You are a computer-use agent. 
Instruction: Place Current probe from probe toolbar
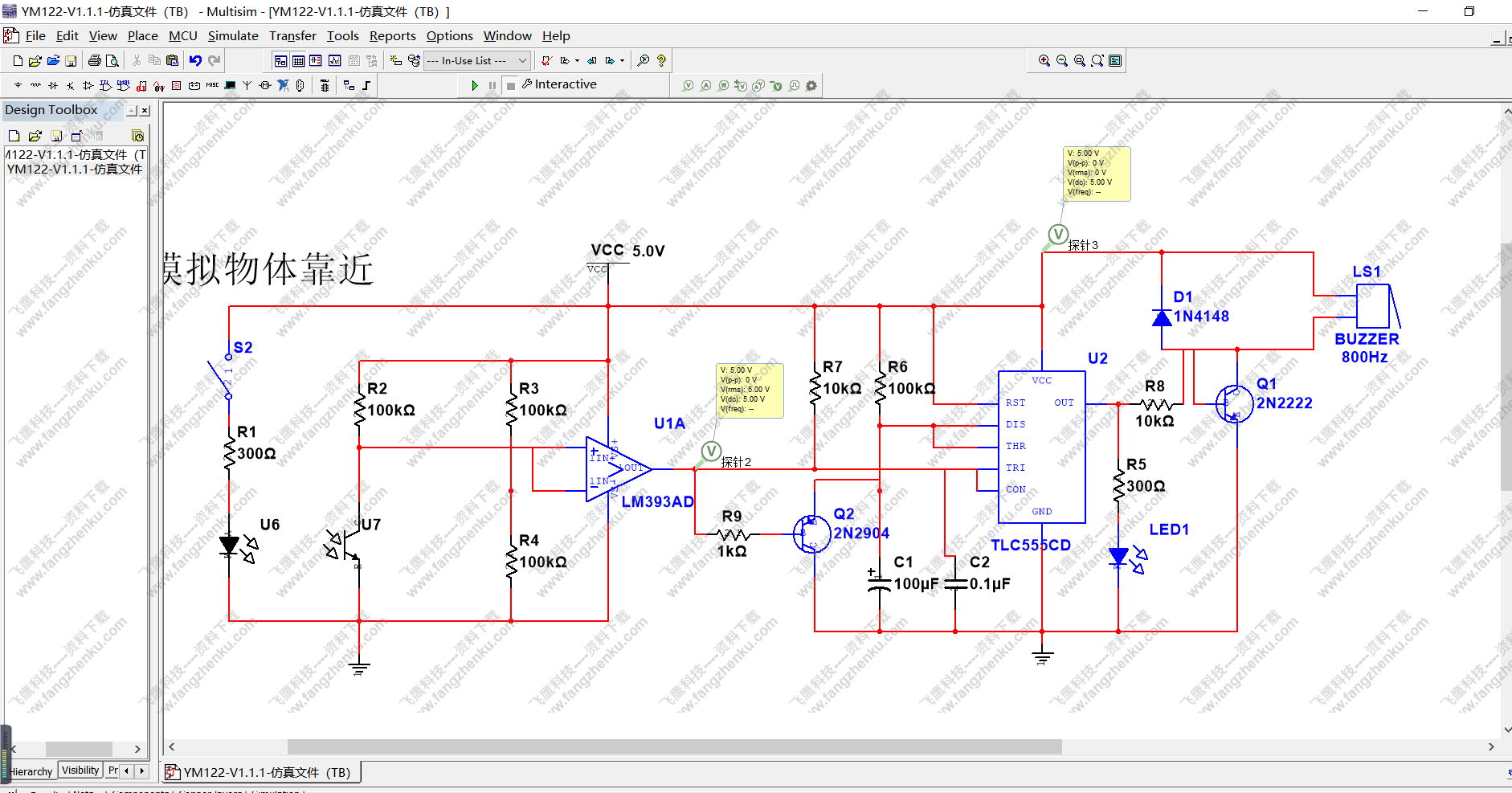coord(706,85)
